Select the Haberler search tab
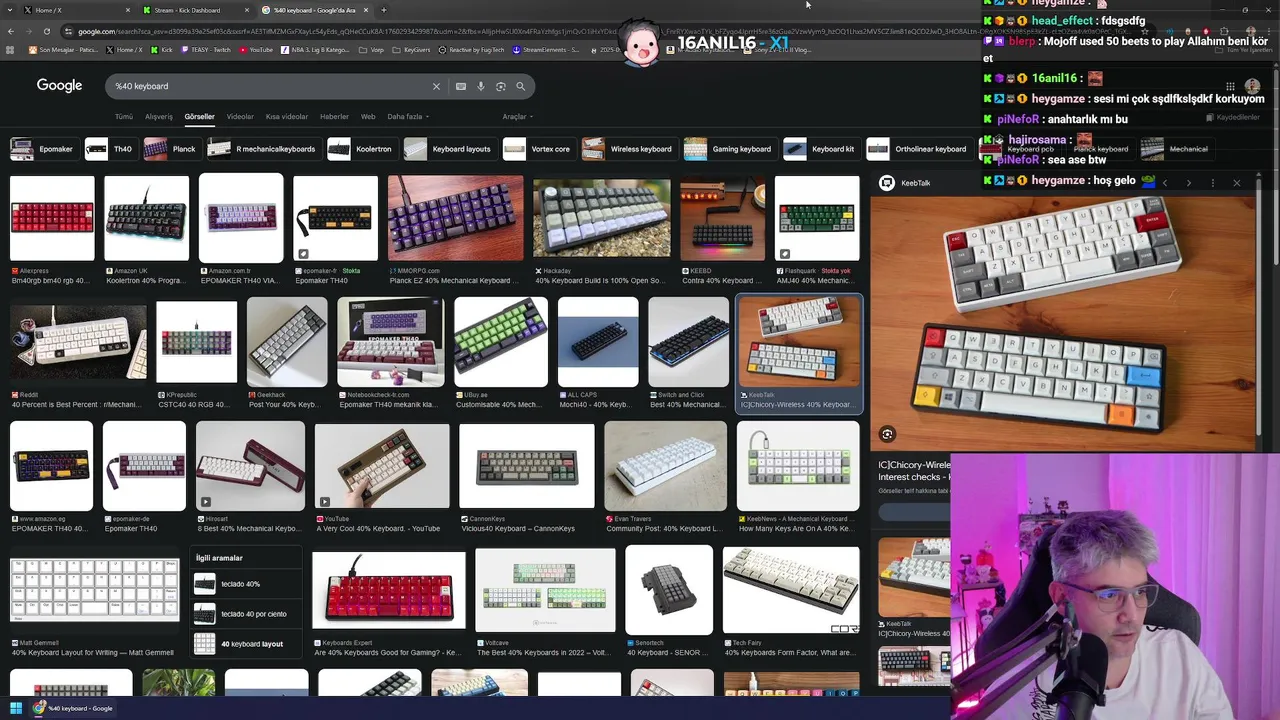Image resolution: width=1280 pixels, height=720 pixels. point(334,117)
